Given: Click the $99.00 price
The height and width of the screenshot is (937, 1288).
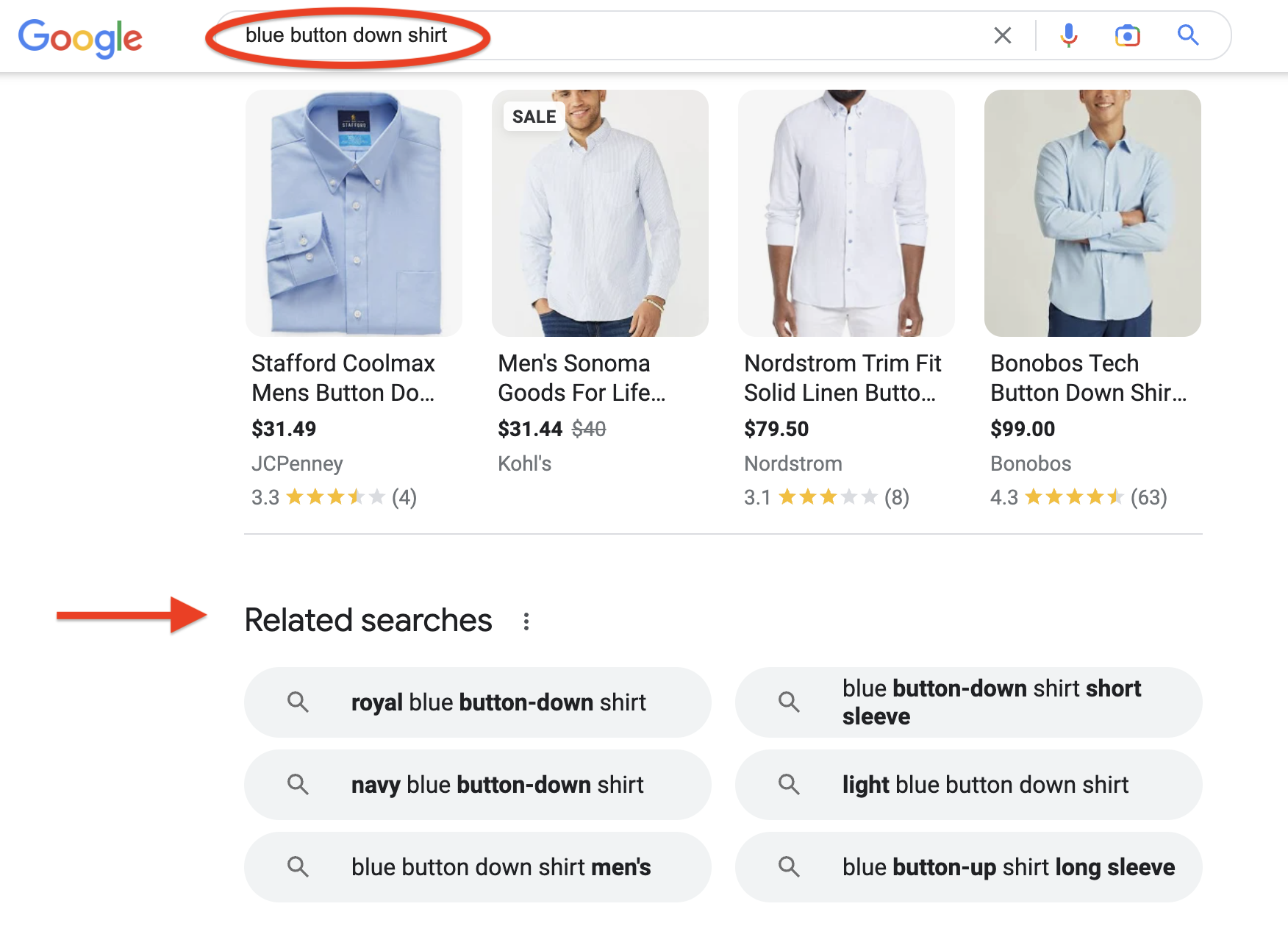Looking at the screenshot, I should pyautogui.click(x=1023, y=429).
